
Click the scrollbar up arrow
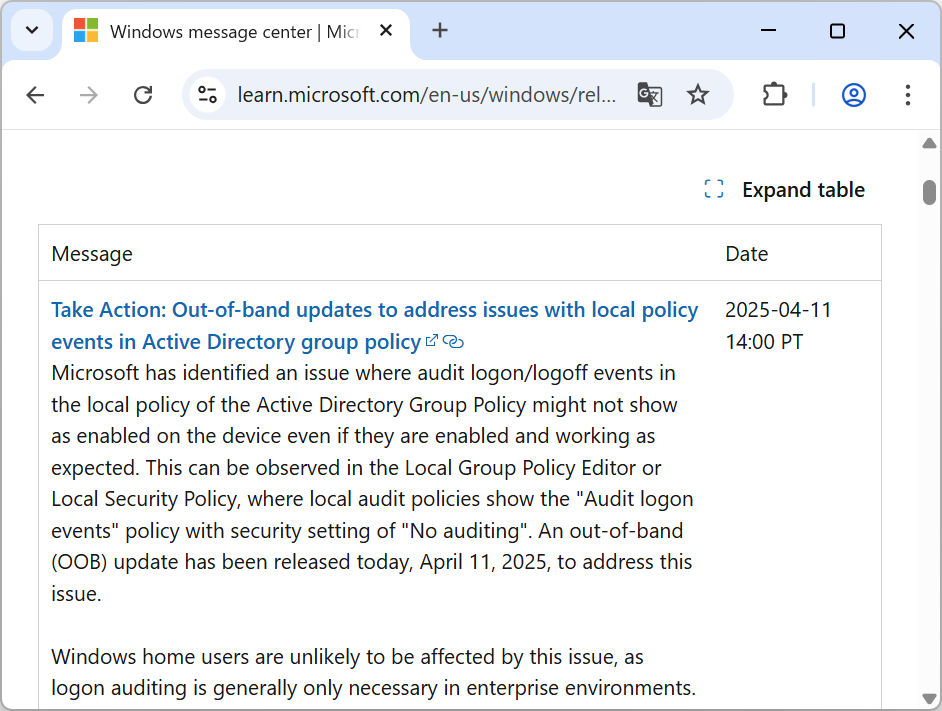pos(929,144)
